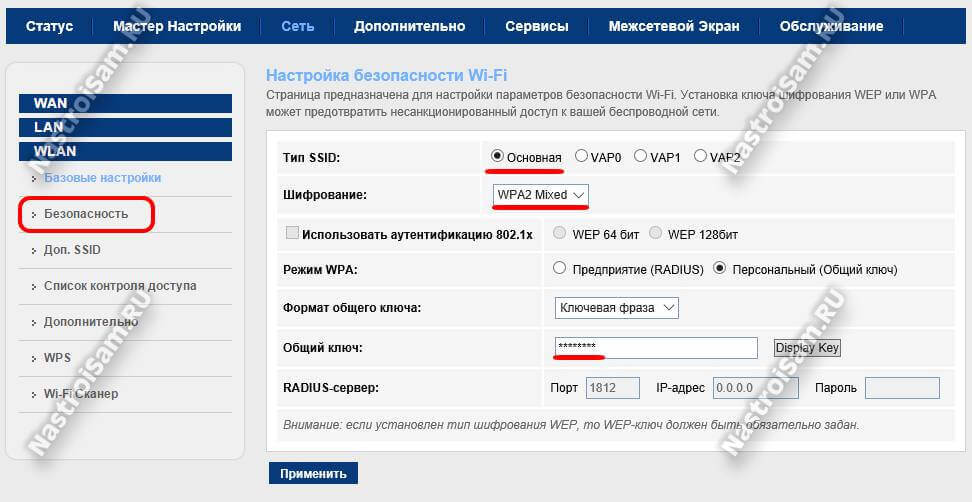Click the Внимание WEP-ключ note text
972x502 pixels.
(x=571, y=425)
